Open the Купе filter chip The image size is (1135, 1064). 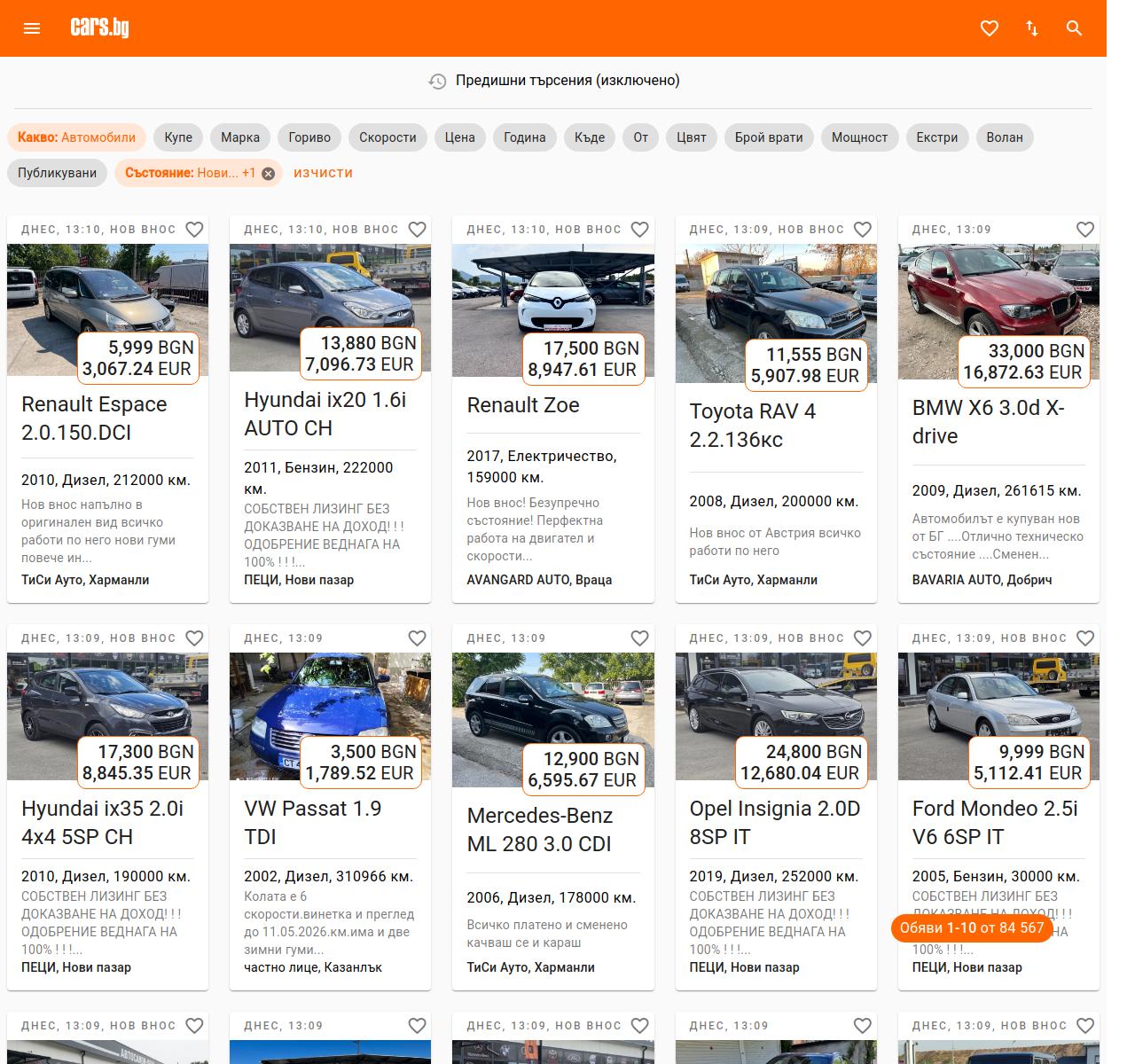pos(178,137)
